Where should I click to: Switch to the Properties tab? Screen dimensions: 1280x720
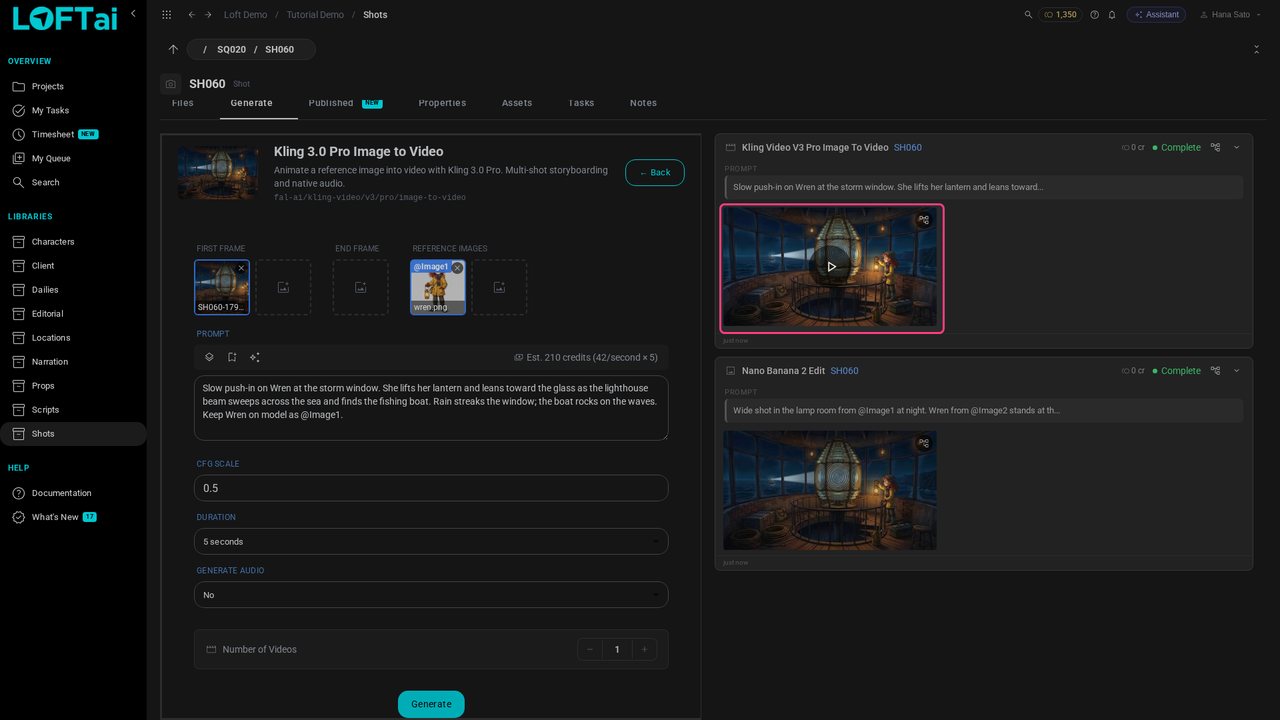[x=442, y=103]
